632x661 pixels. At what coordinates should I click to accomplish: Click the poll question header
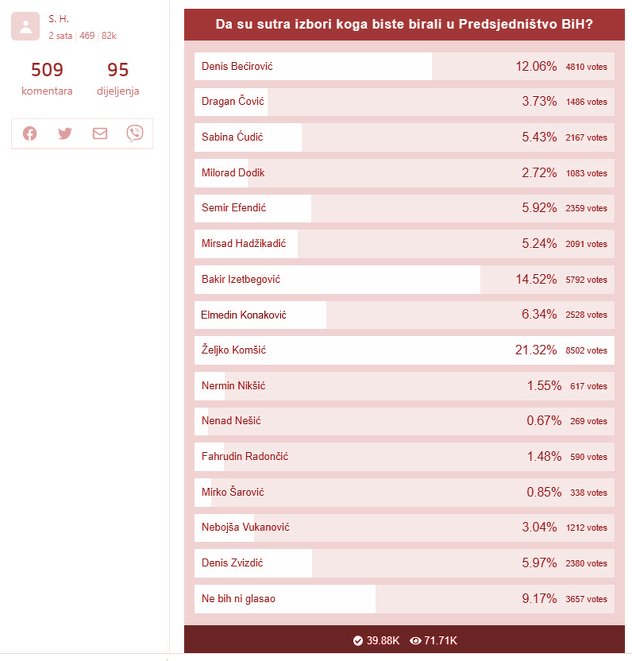pyautogui.click(x=404, y=24)
